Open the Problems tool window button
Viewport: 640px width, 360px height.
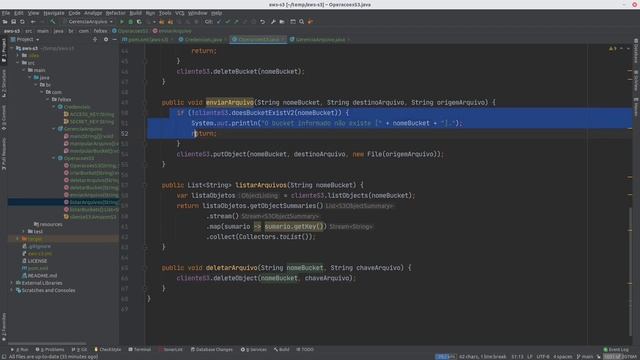tap(50, 349)
